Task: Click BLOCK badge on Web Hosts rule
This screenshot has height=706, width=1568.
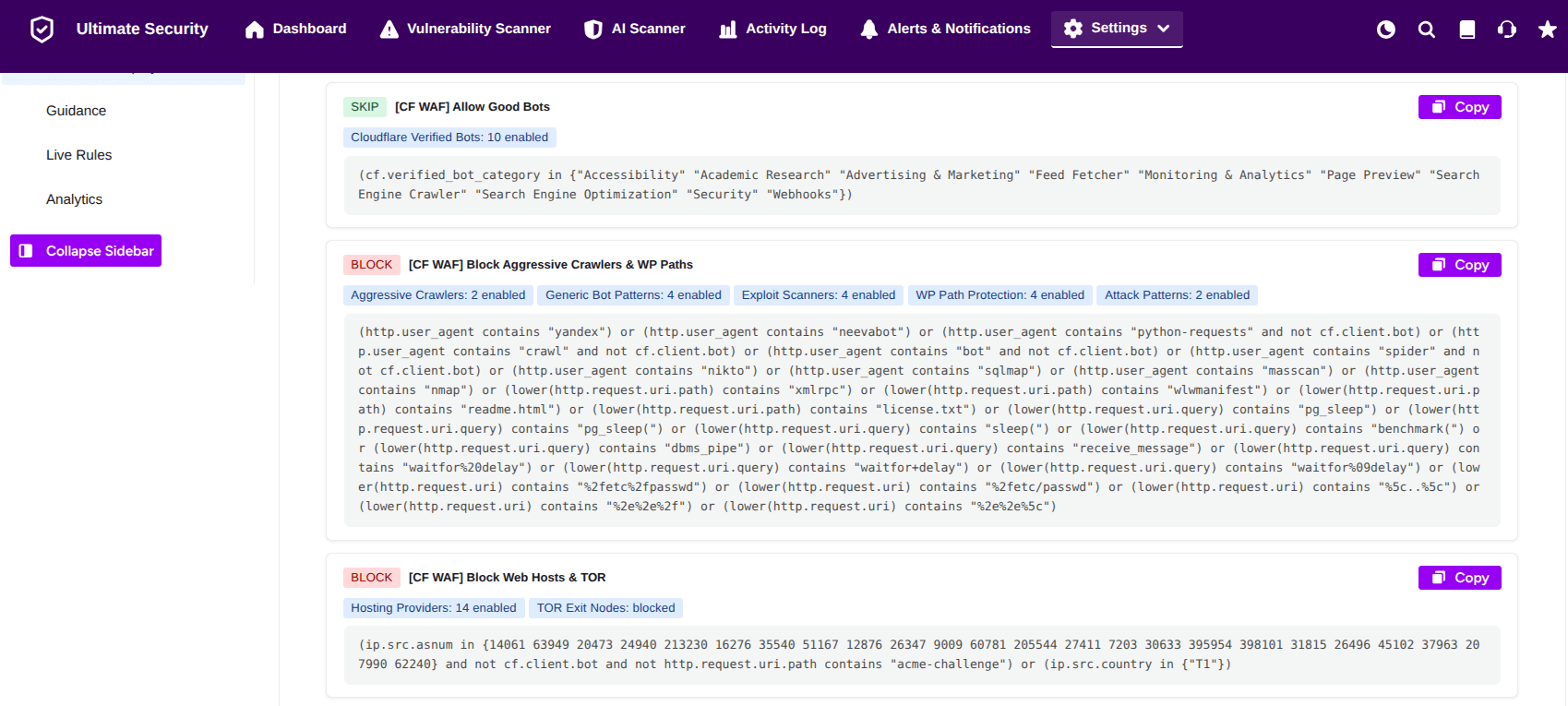Action: pyautogui.click(x=372, y=578)
